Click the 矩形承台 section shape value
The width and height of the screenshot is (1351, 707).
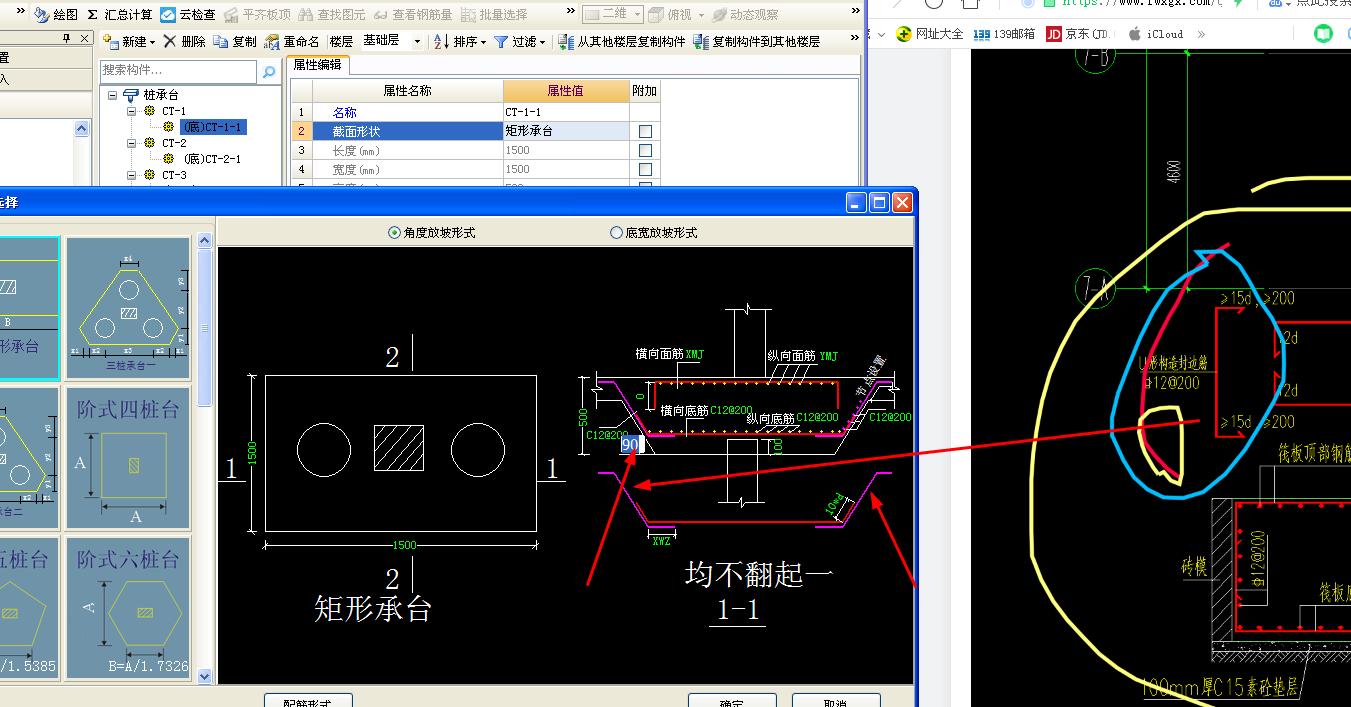(x=566, y=131)
